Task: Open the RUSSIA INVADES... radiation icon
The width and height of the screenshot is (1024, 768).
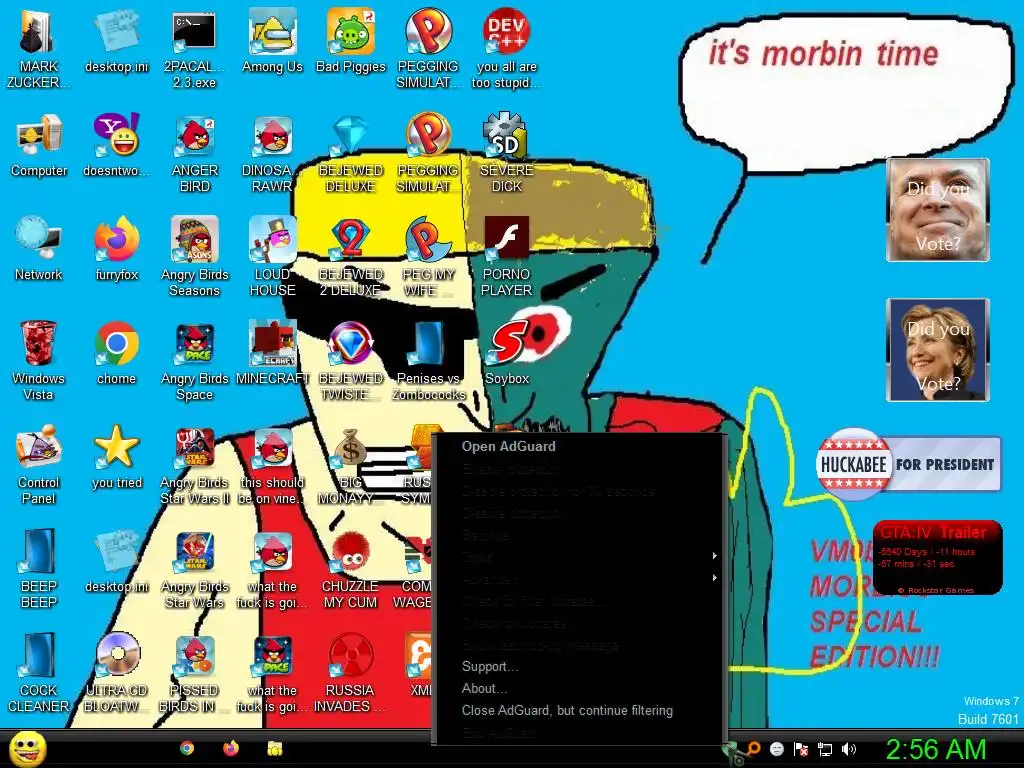Action: click(351, 672)
